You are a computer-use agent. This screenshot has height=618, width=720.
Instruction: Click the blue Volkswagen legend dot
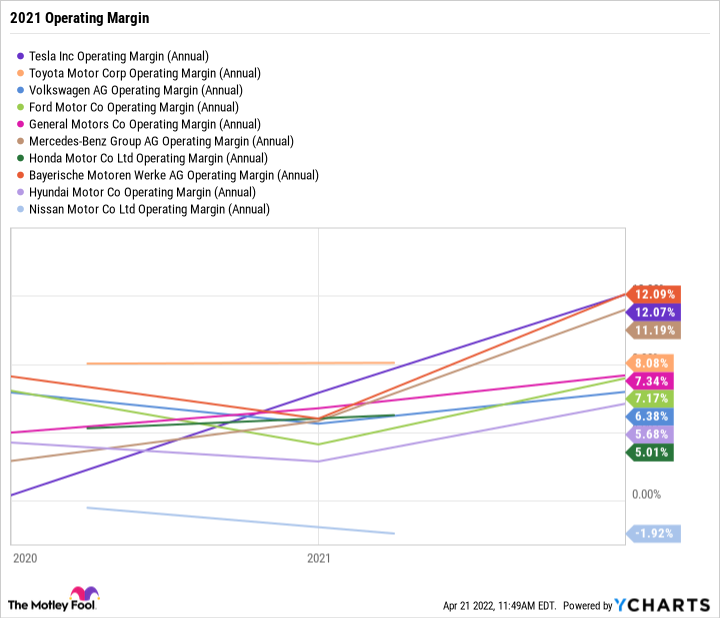point(21,91)
